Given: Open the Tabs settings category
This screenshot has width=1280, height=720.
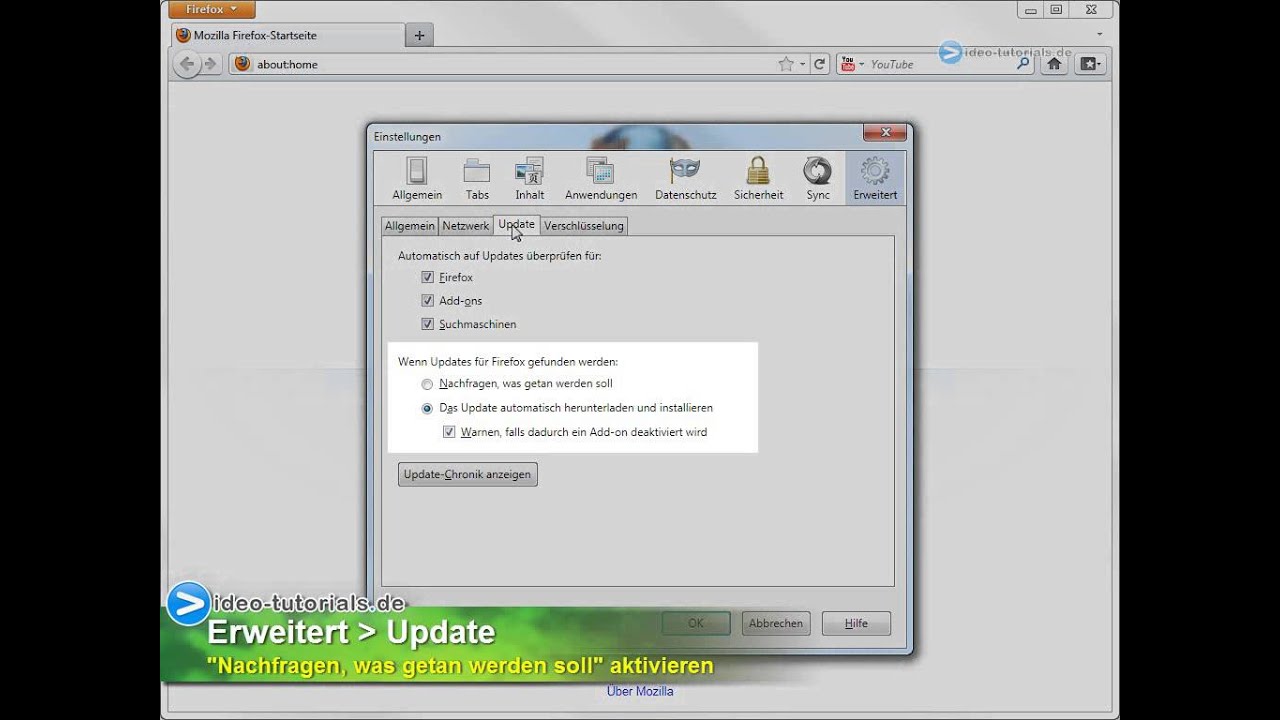Looking at the screenshot, I should pyautogui.click(x=477, y=179).
